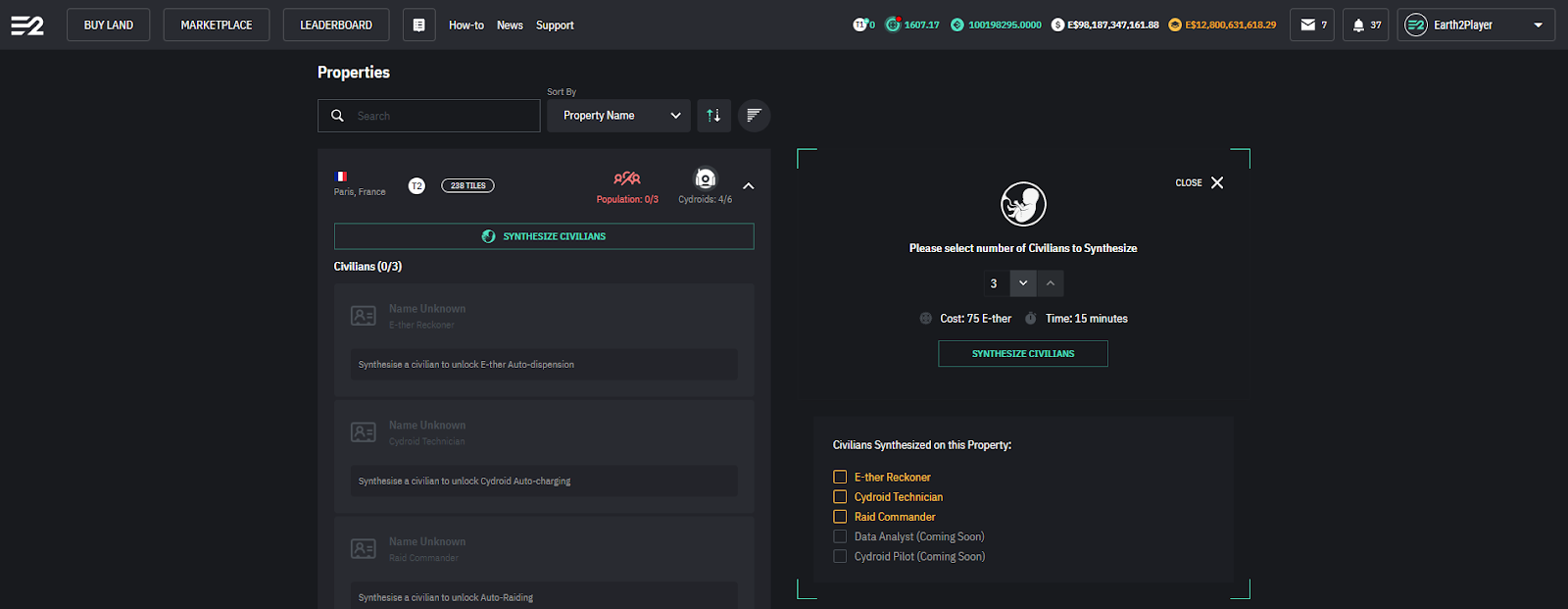Image resolution: width=1568 pixels, height=609 pixels.
Task: Click the red Population 0/3 icon
Action: click(x=627, y=178)
